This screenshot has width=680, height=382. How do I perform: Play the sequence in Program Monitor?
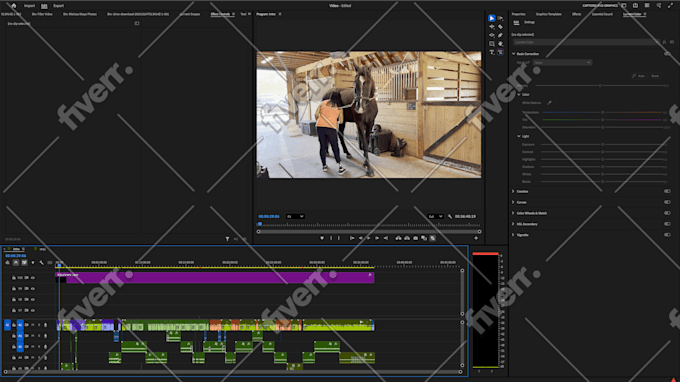369,238
